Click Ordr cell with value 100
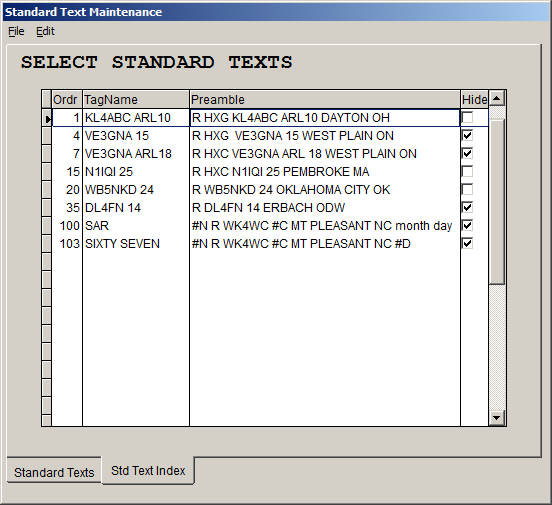 pyautogui.click(x=67, y=225)
